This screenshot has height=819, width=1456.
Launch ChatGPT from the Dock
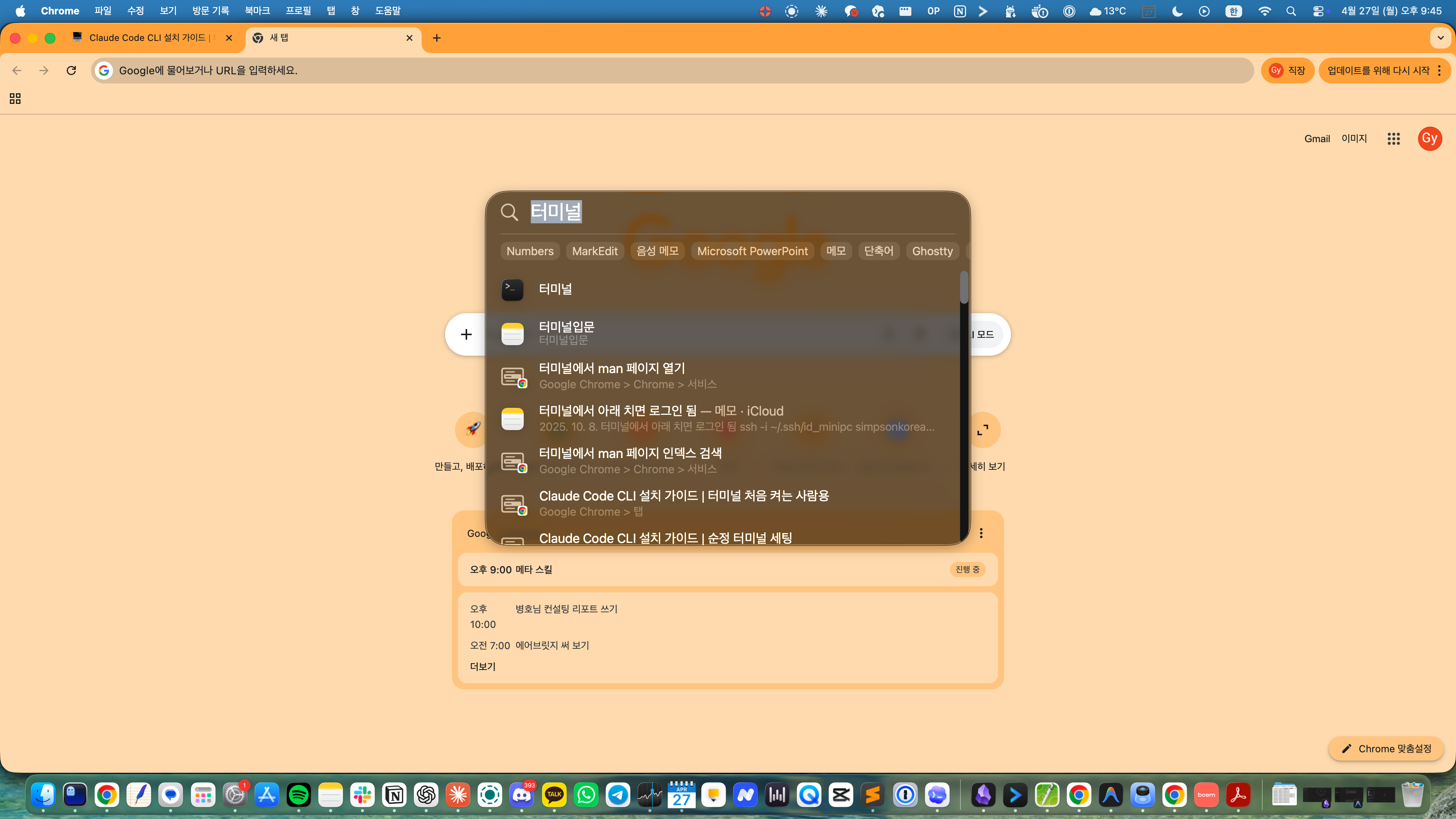pyautogui.click(x=426, y=795)
